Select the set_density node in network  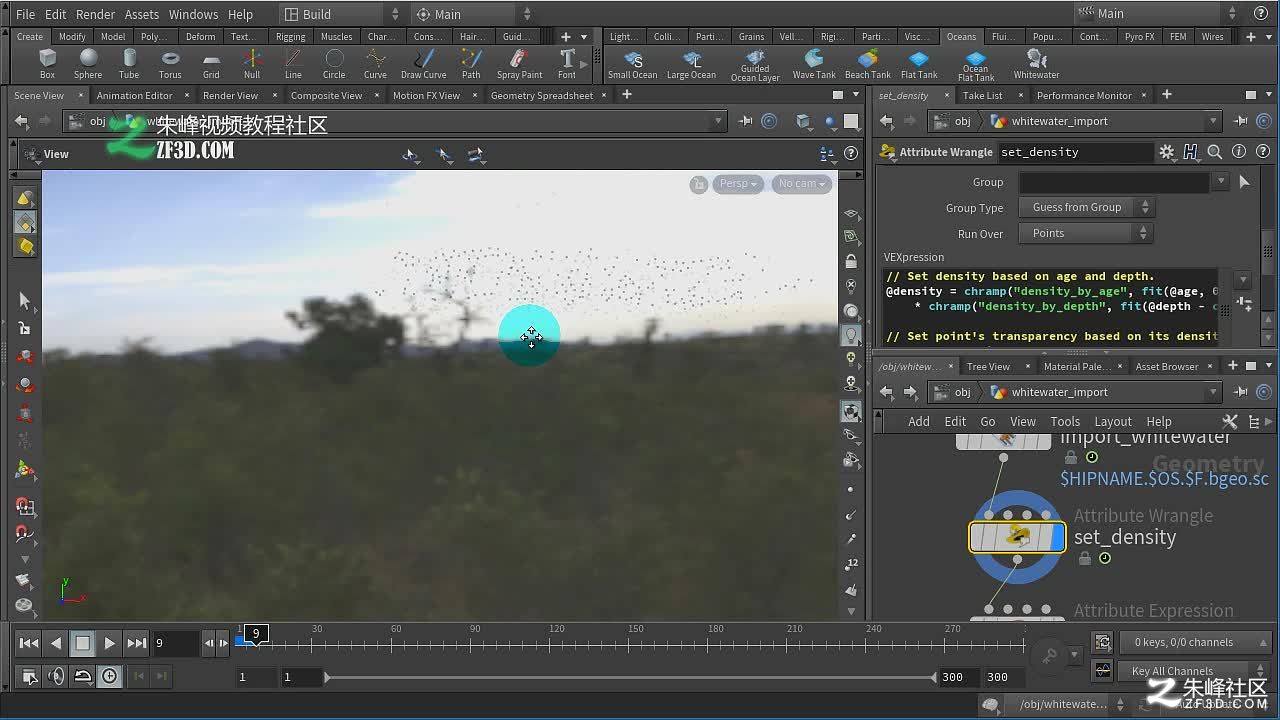click(x=1016, y=537)
